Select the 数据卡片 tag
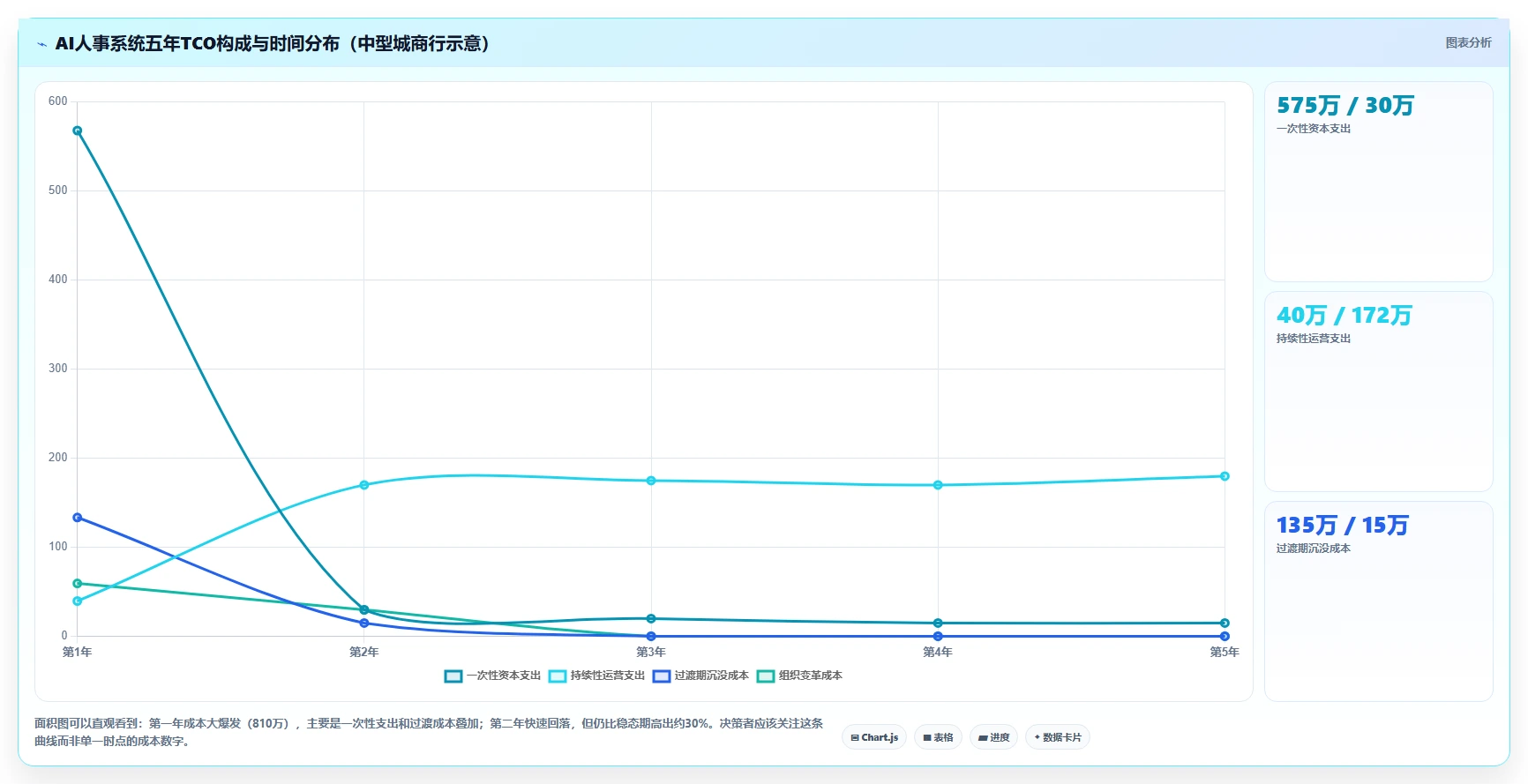 click(1057, 737)
